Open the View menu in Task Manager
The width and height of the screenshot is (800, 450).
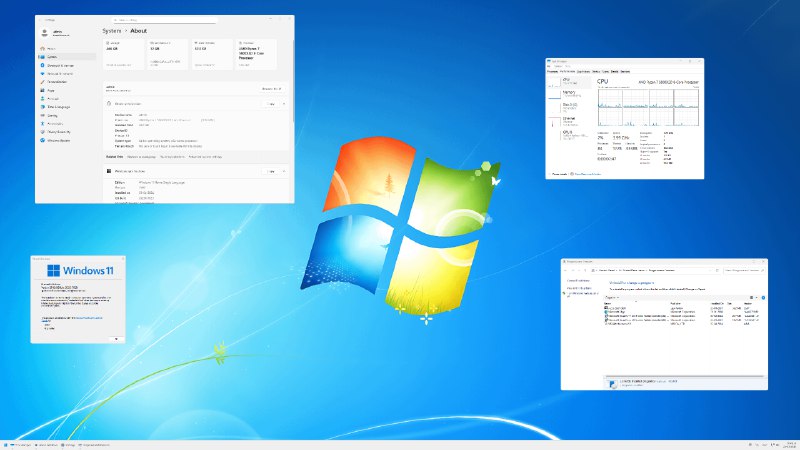coord(568,66)
